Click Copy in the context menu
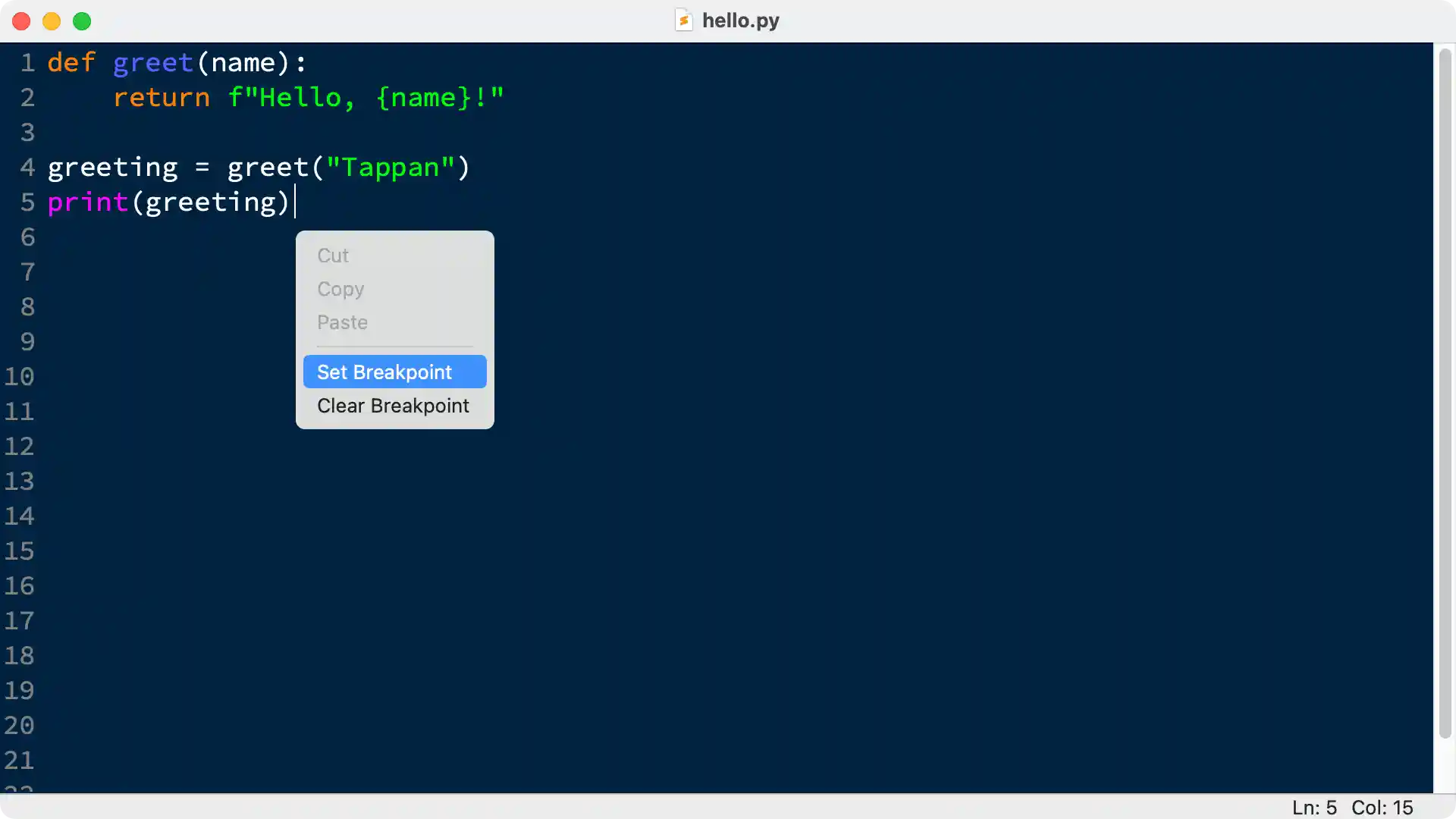This screenshot has height=819, width=1456. (x=340, y=289)
